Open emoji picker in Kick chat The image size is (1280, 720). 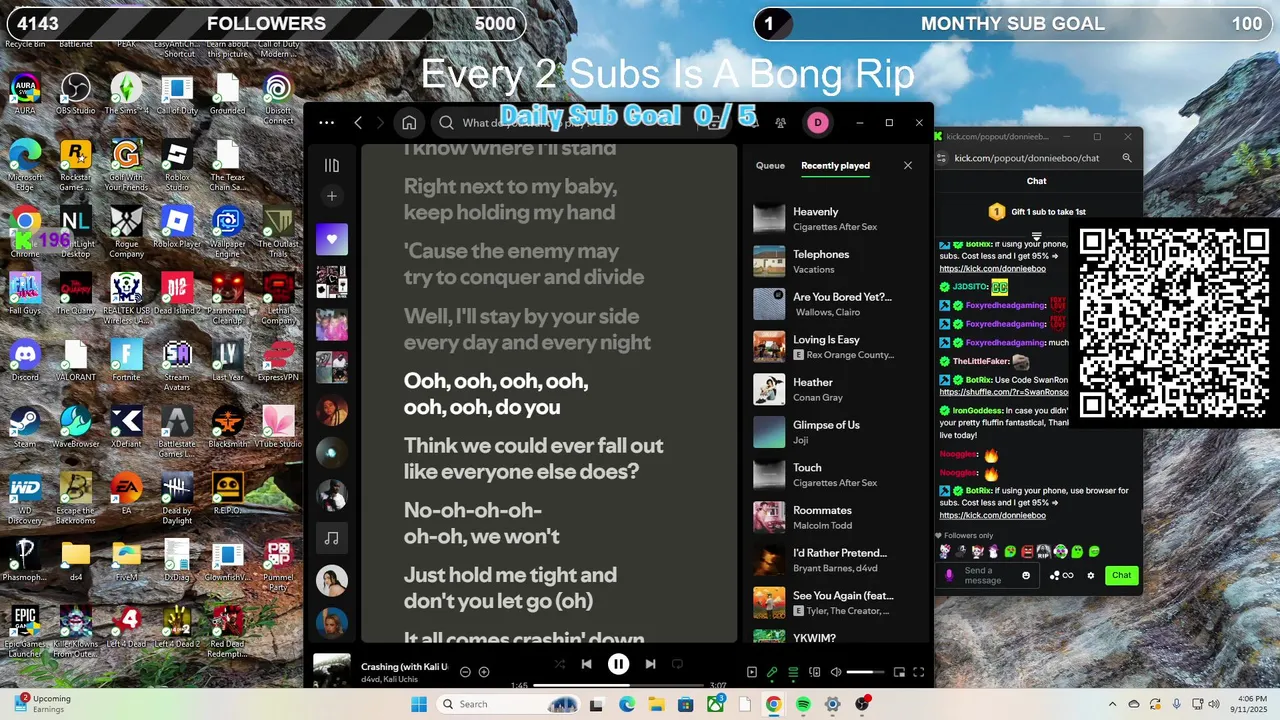point(1026,575)
